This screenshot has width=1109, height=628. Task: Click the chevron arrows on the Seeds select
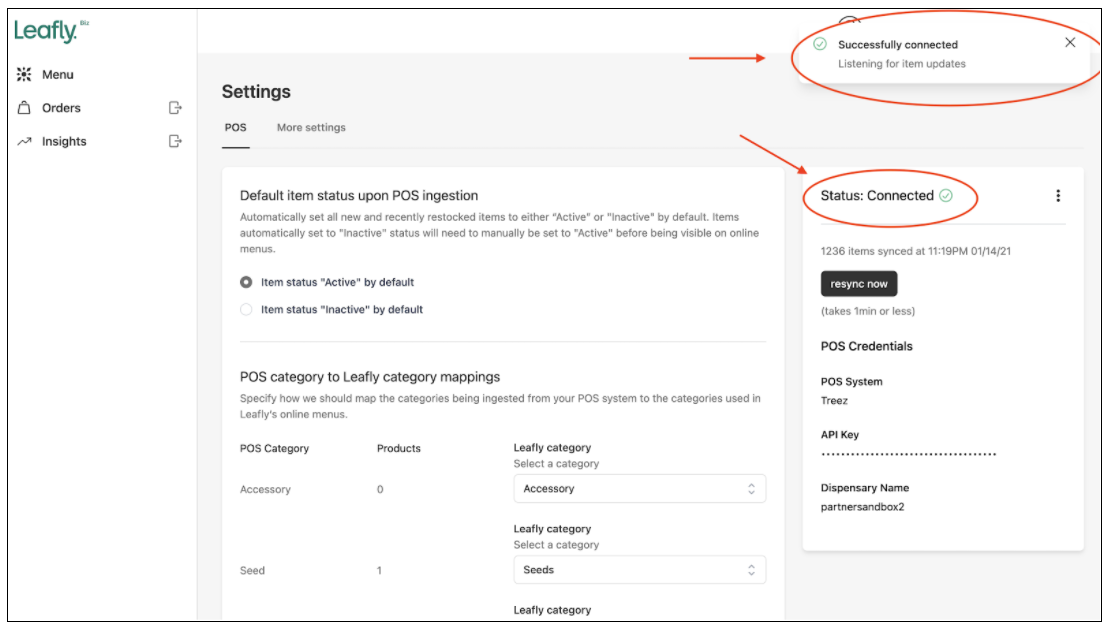pos(750,570)
